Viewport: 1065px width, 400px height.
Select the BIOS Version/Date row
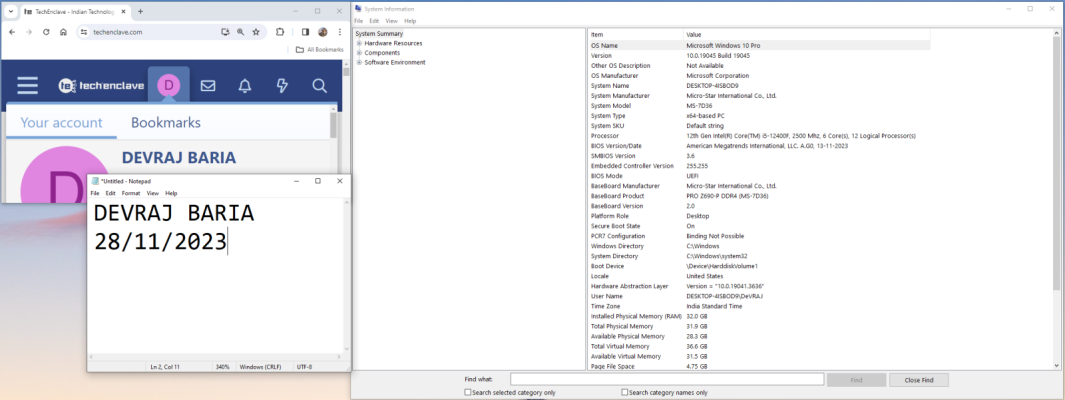tap(759, 145)
